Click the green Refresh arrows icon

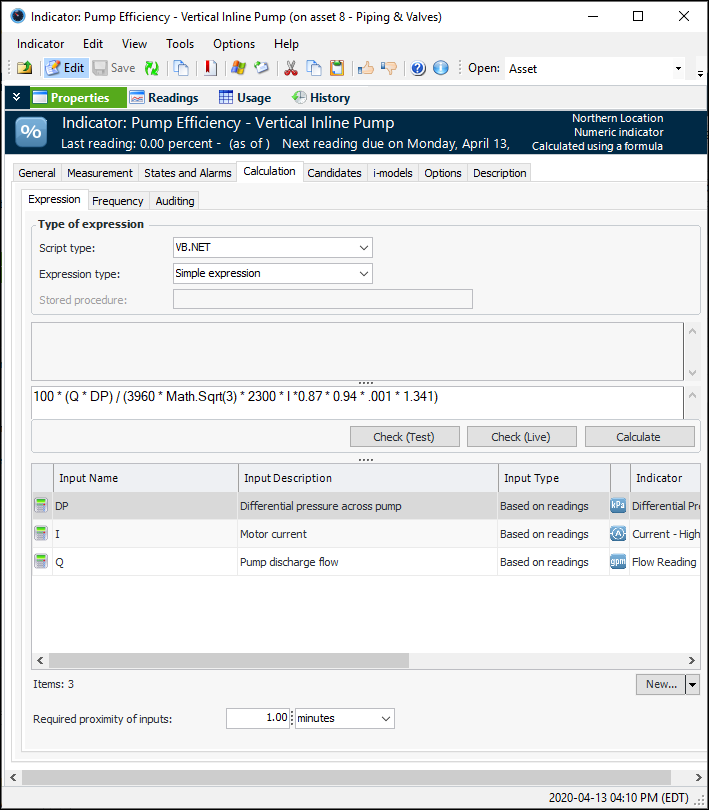(x=152, y=68)
